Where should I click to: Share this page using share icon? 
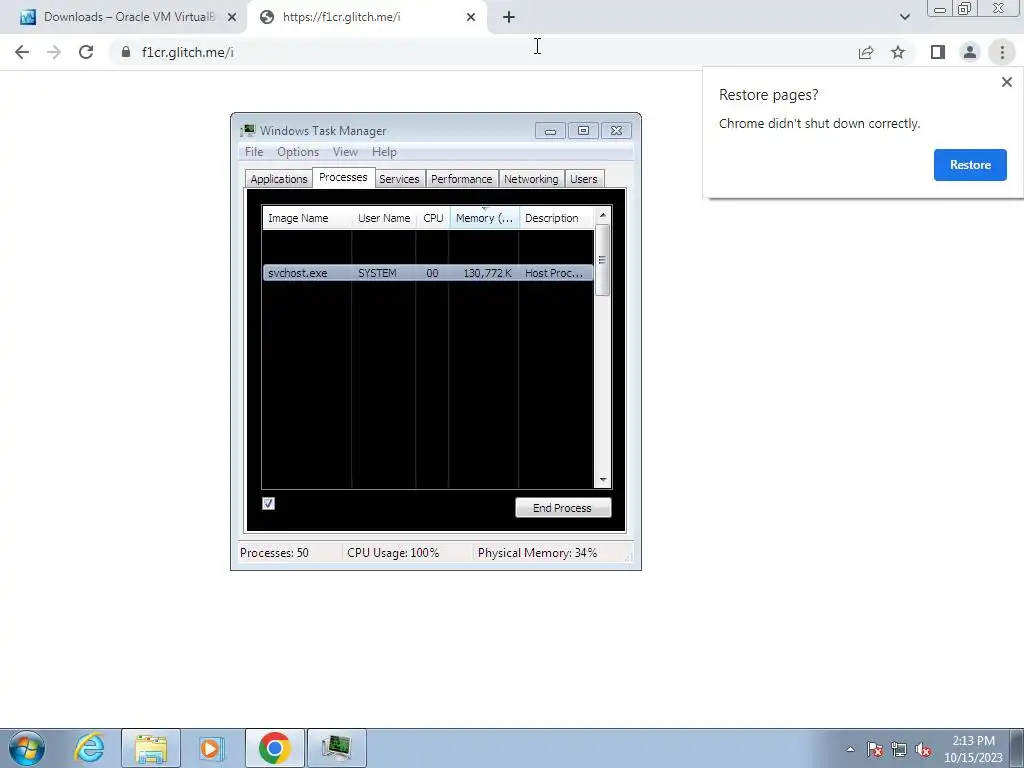point(866,52)
